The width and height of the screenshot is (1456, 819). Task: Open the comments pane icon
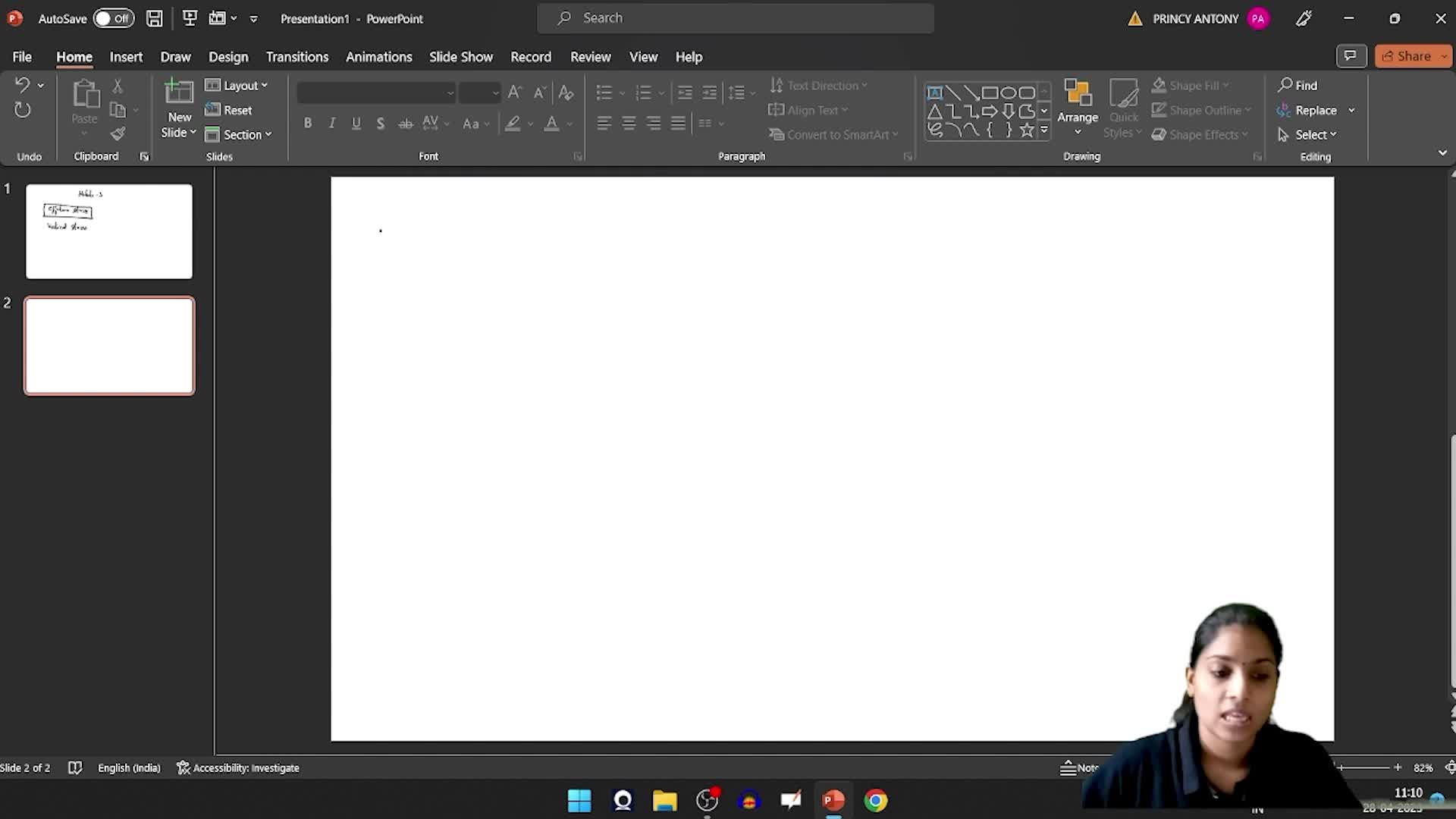(x=1350, y=56)
